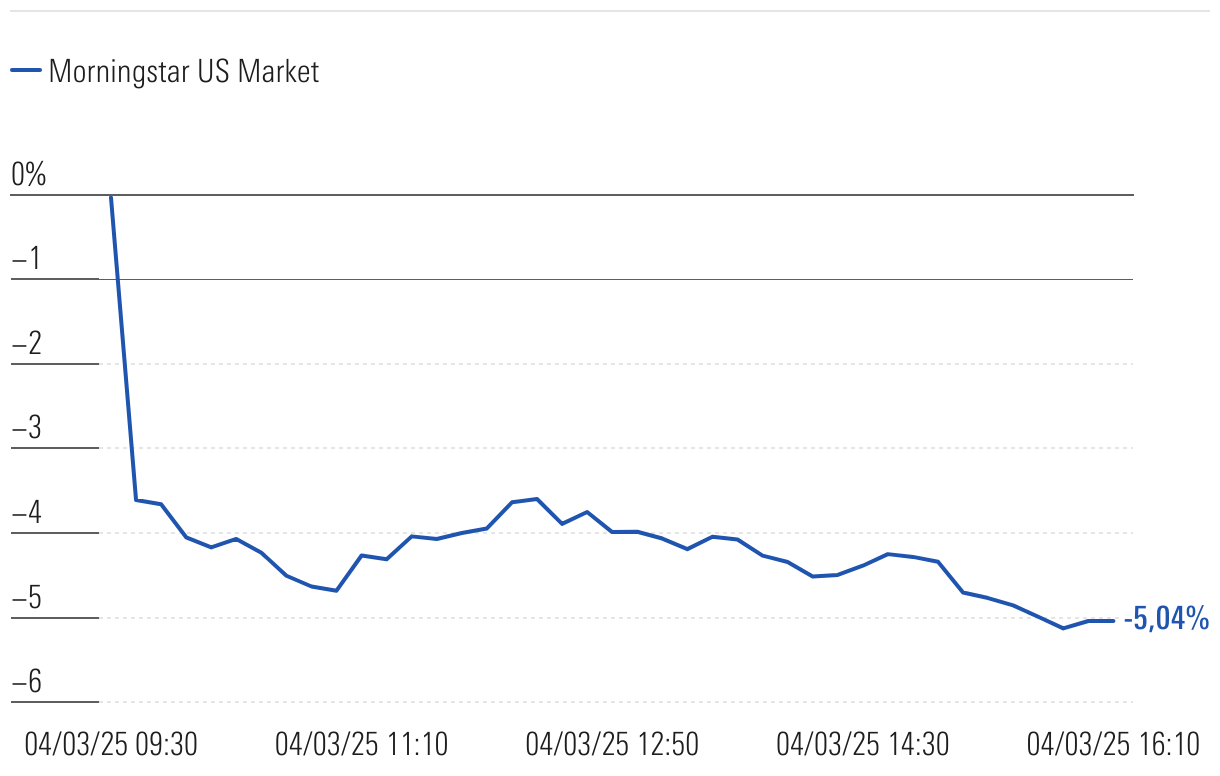Click the blue legend line swatch
Viewport: 1220px width, 776px height.
click(x=25, y=71)
